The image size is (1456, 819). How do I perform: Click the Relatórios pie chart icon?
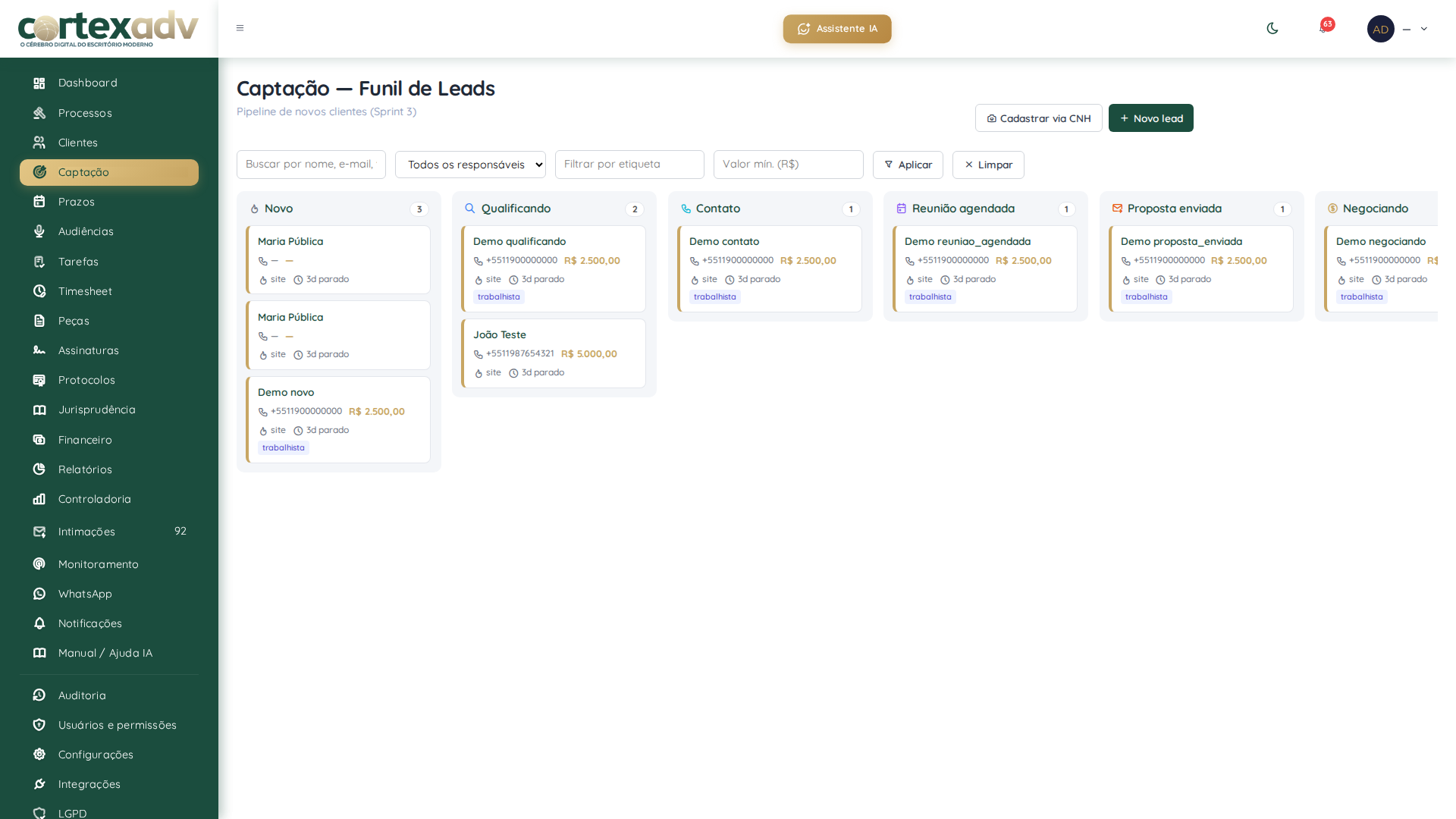(x=39, y=469)
